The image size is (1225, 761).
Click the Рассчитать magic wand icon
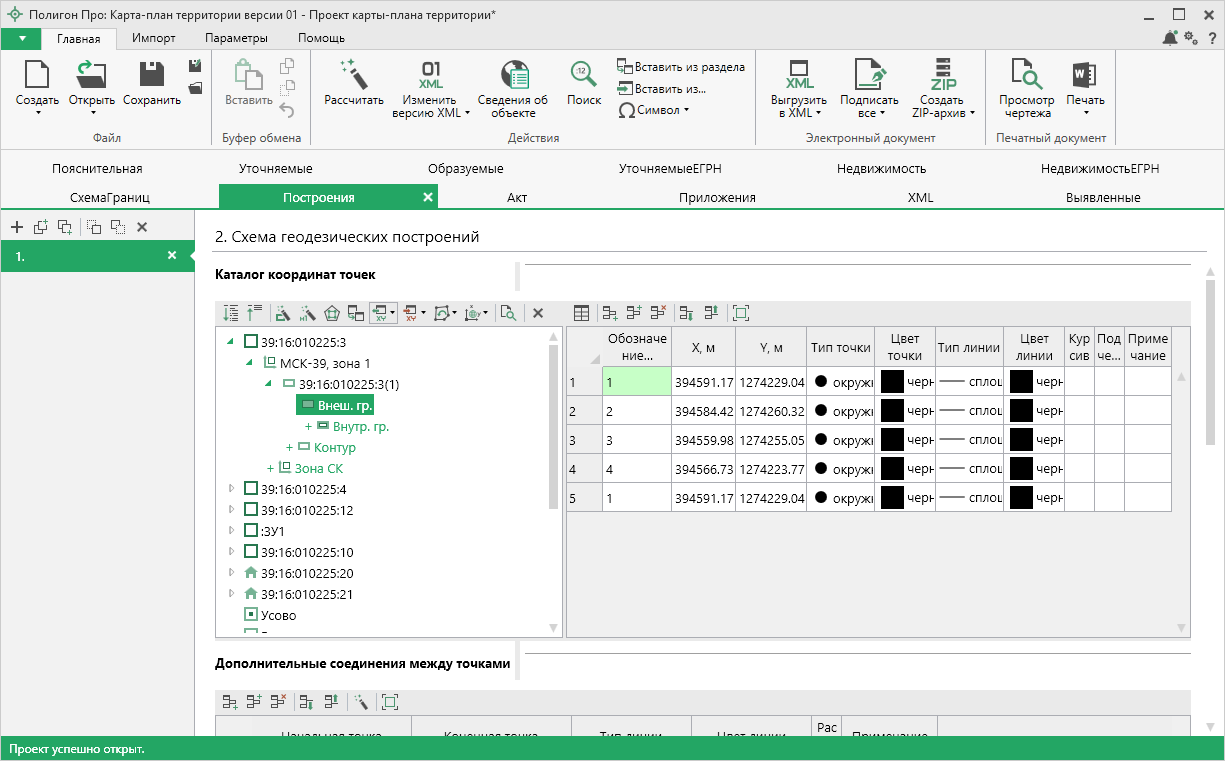point(354,74)
